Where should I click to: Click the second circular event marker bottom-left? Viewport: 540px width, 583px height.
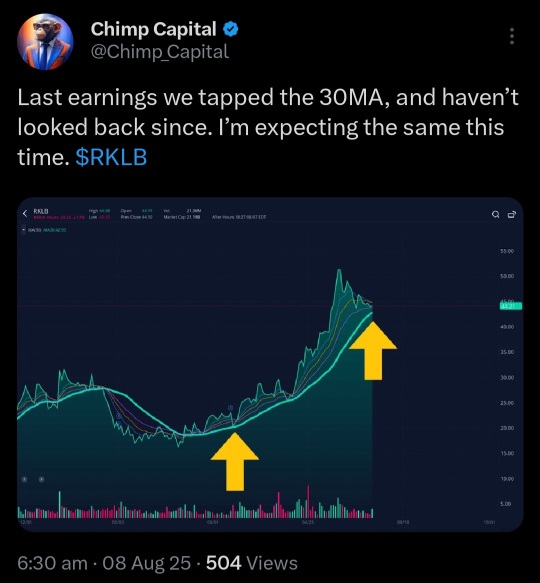tap(42, 479)
